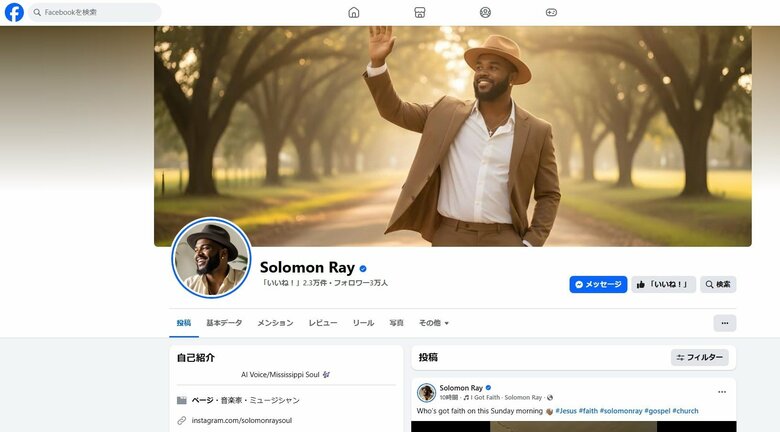Open the Gaming controller icon
The height and width of the screenshot is (432, 780).
551,12
